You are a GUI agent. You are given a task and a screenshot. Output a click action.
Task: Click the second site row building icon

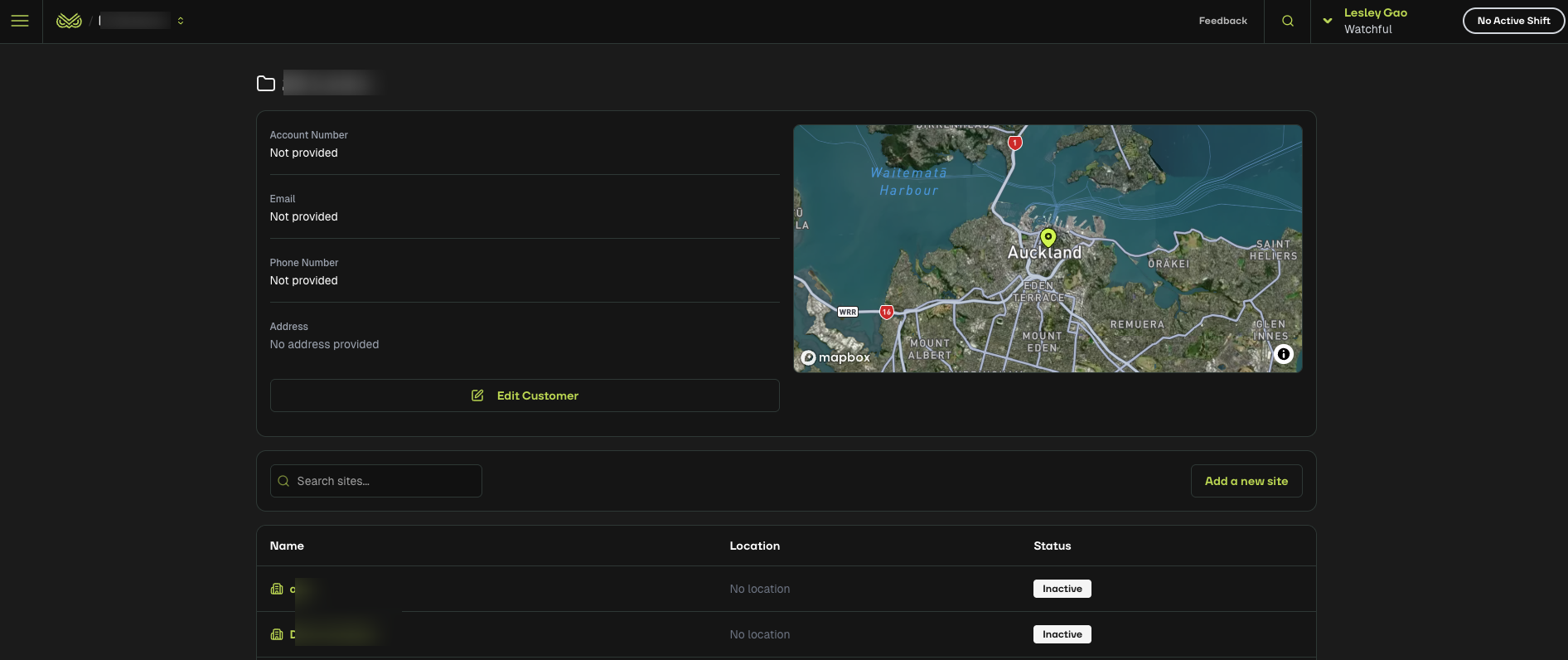[277, 634]
